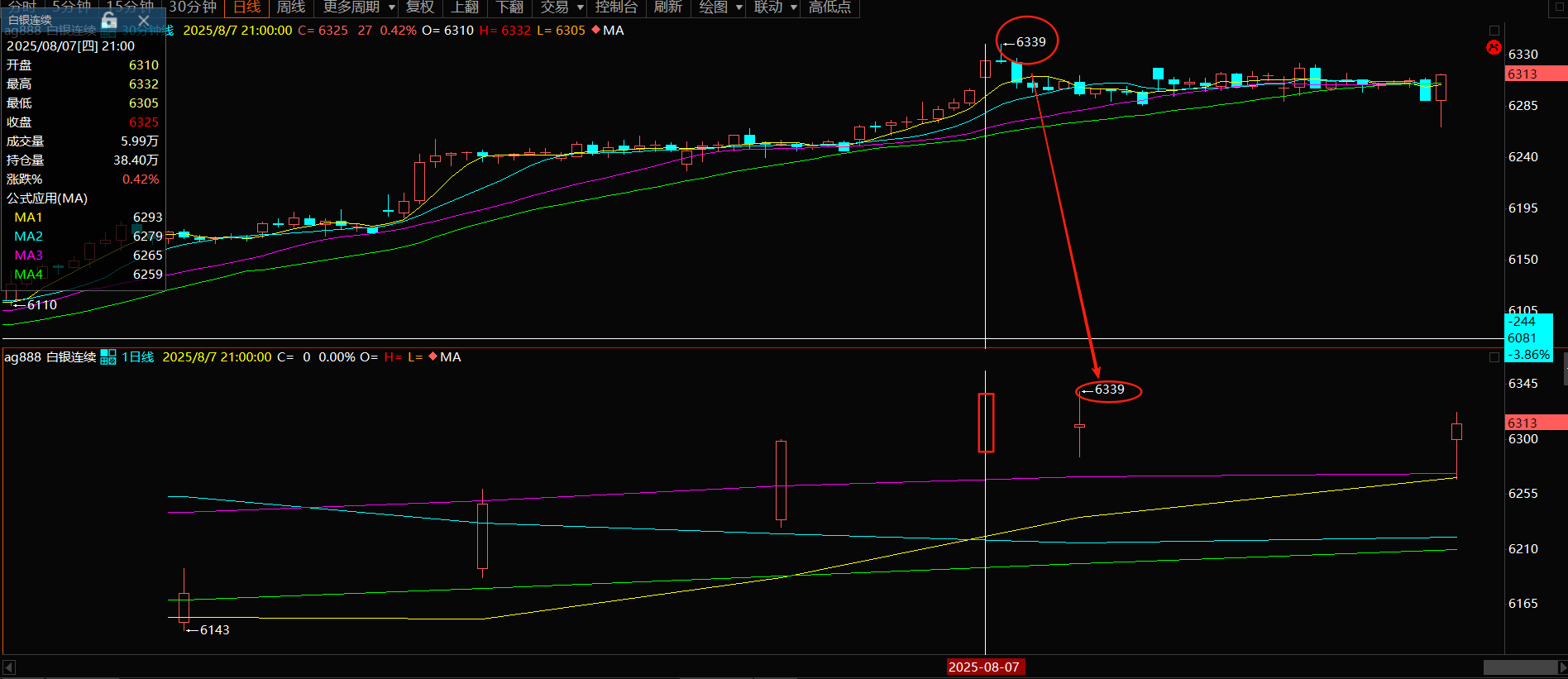
Task: Click the MA label in upper chart header
Action: [614, 31]
